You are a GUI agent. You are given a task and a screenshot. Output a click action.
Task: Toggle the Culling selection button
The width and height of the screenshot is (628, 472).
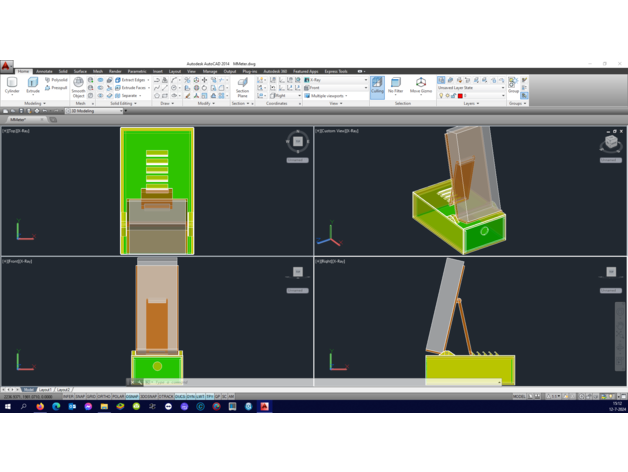coord(377,87)
